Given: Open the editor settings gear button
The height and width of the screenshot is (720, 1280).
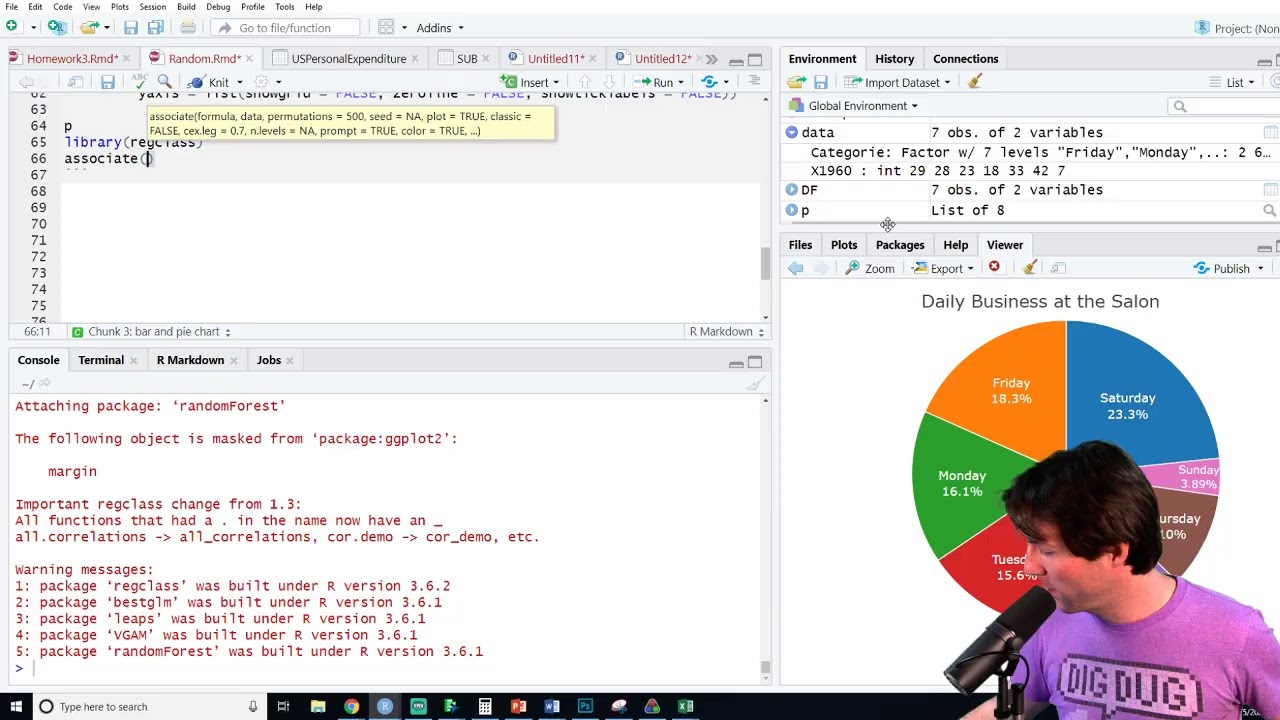Looking at the screenshot, I should click(x=262, y=82).
